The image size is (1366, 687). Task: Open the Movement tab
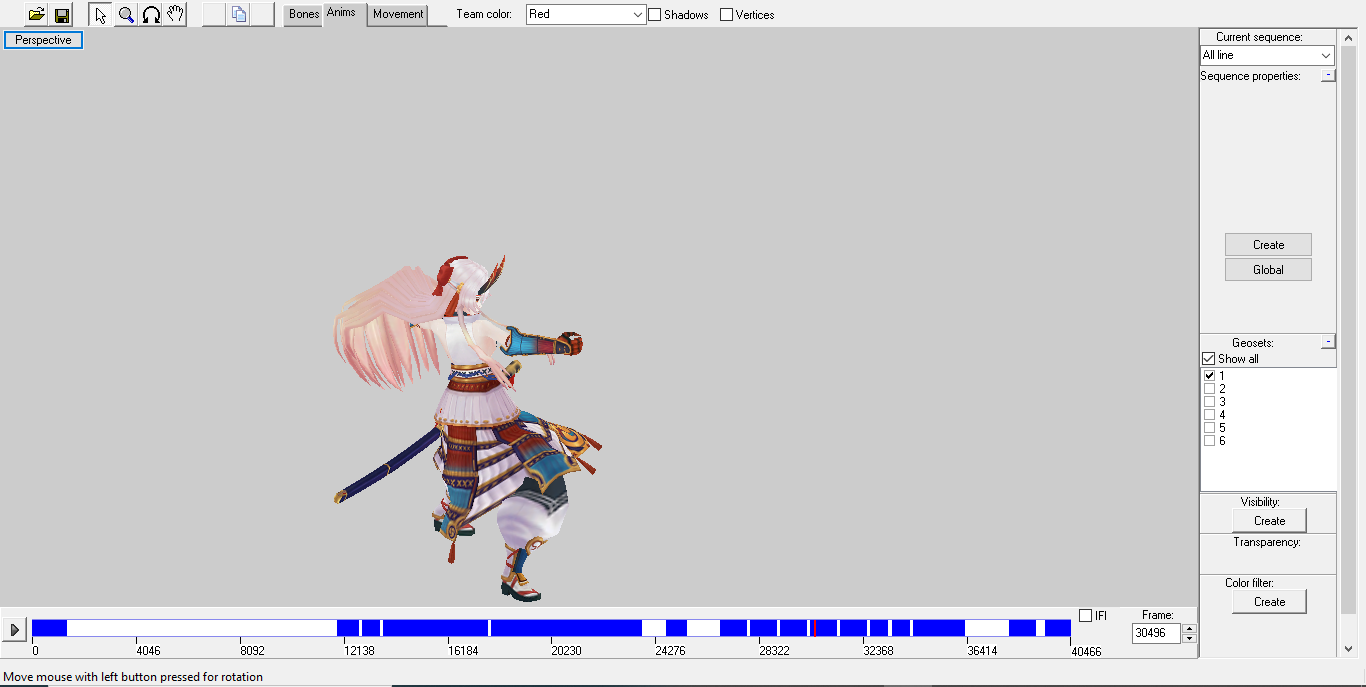398,15
